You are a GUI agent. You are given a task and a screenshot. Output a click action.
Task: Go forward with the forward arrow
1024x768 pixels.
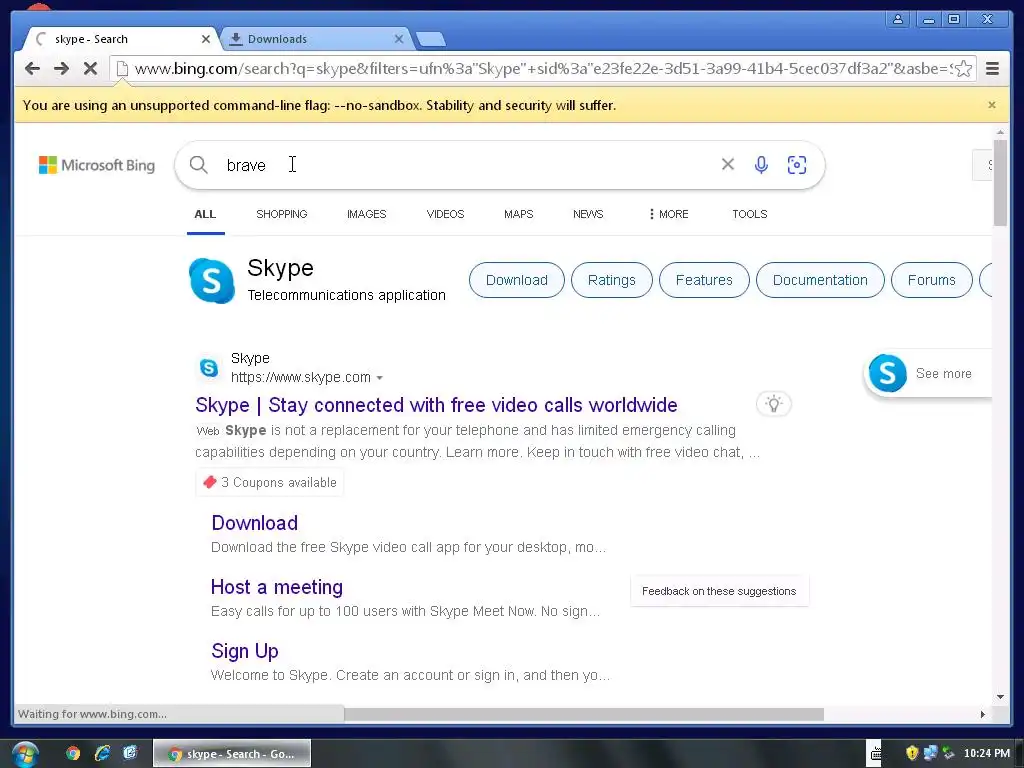[x=61, y=69]
